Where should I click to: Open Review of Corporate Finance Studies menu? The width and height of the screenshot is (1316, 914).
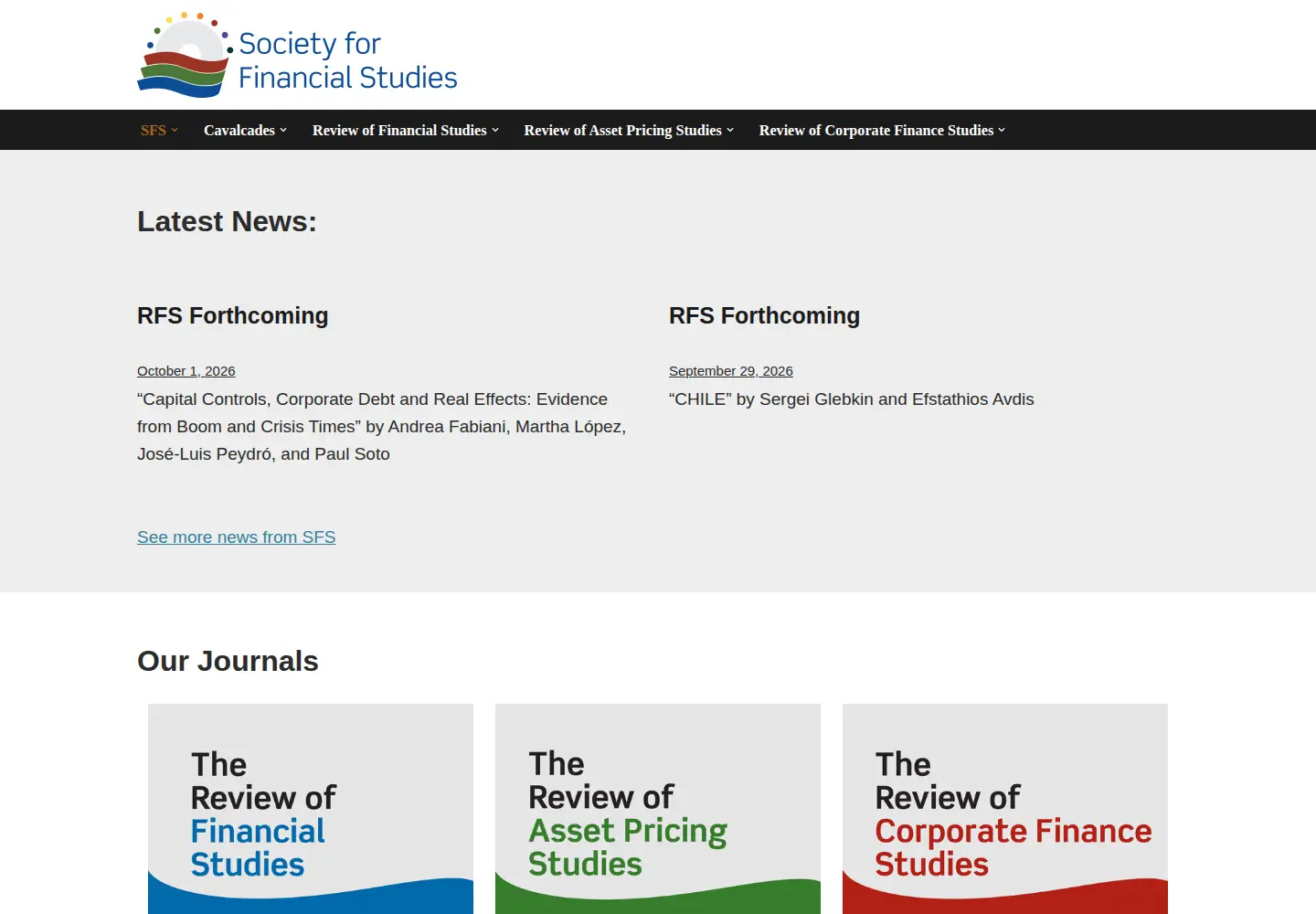[876, 130]
